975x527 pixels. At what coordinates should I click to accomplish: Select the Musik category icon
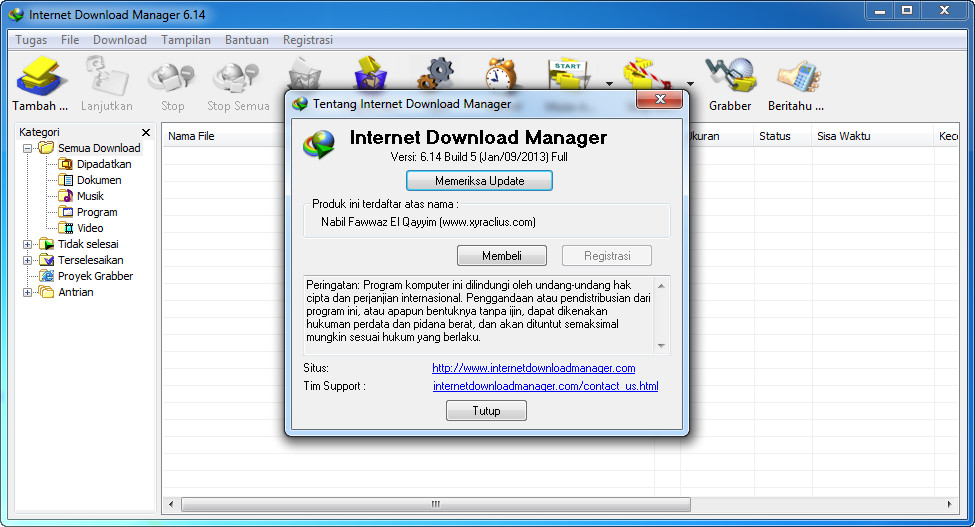[x=65, y=196]
